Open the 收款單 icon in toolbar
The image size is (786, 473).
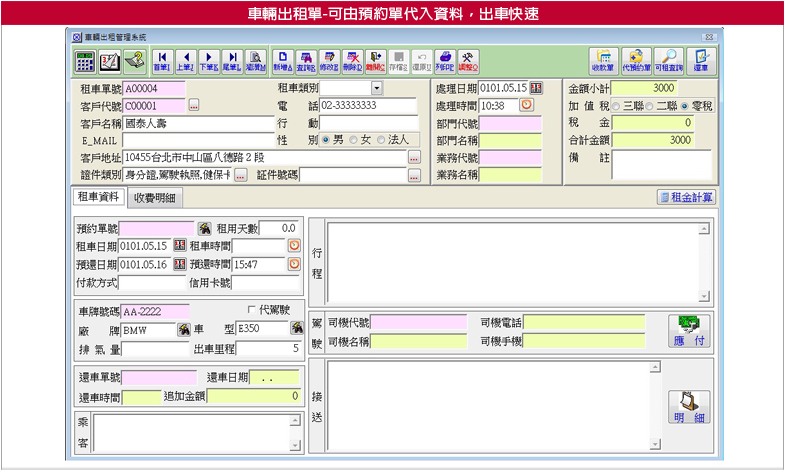click(x=602, y=59)
